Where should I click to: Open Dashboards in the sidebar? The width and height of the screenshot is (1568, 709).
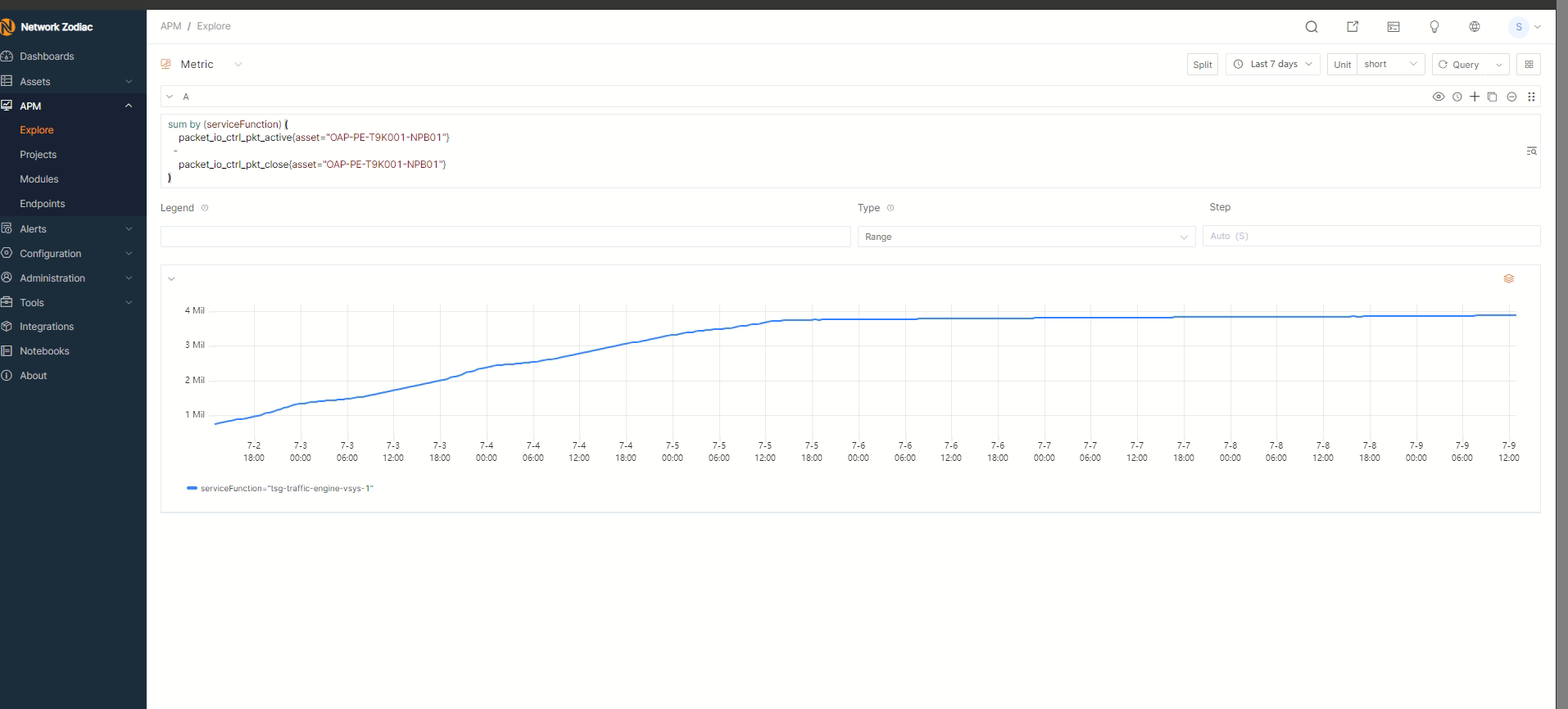[x=47, y=56]
